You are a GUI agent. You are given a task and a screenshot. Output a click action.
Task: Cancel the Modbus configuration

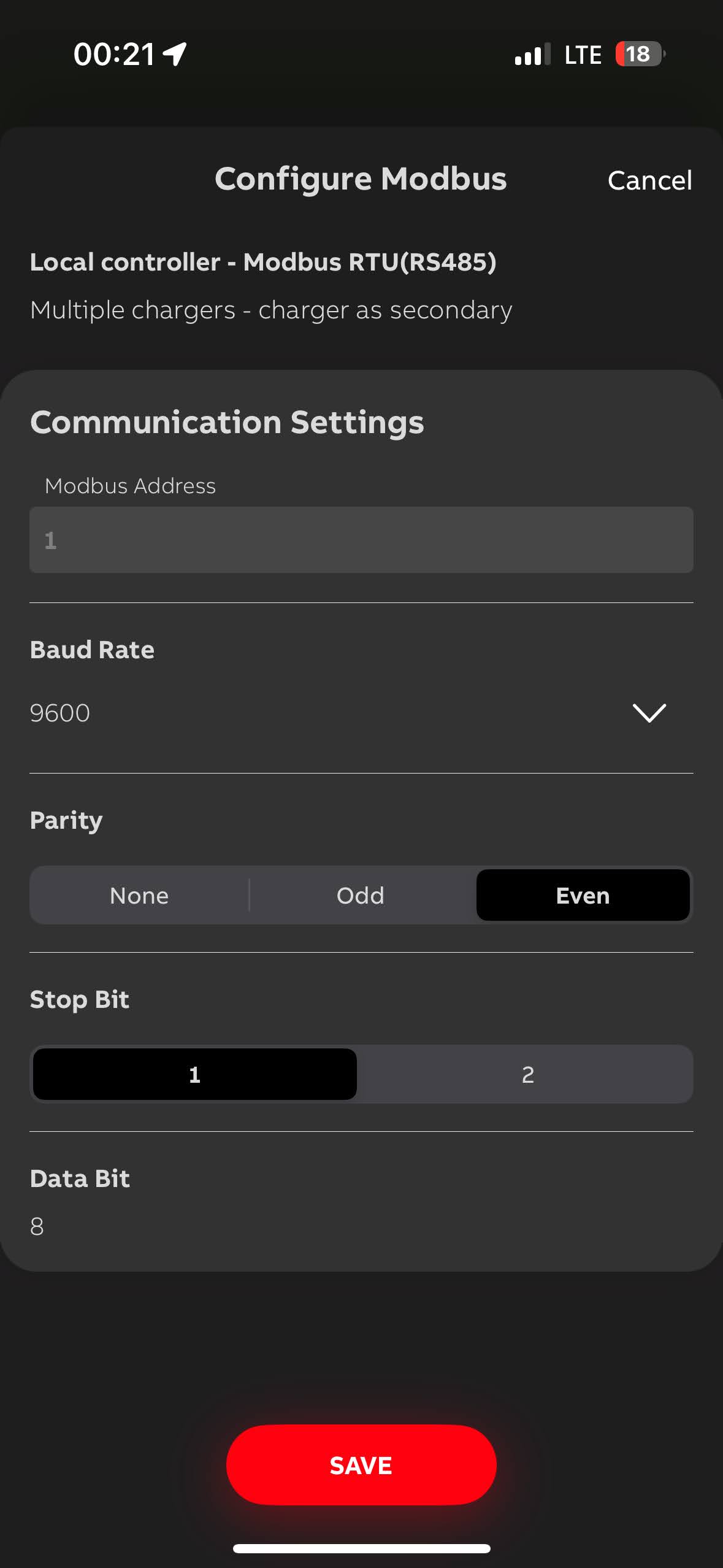(649, 180)
